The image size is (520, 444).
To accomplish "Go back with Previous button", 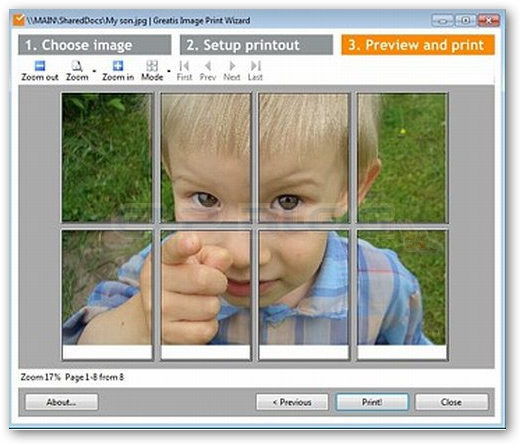I will [x=292, y=402].
